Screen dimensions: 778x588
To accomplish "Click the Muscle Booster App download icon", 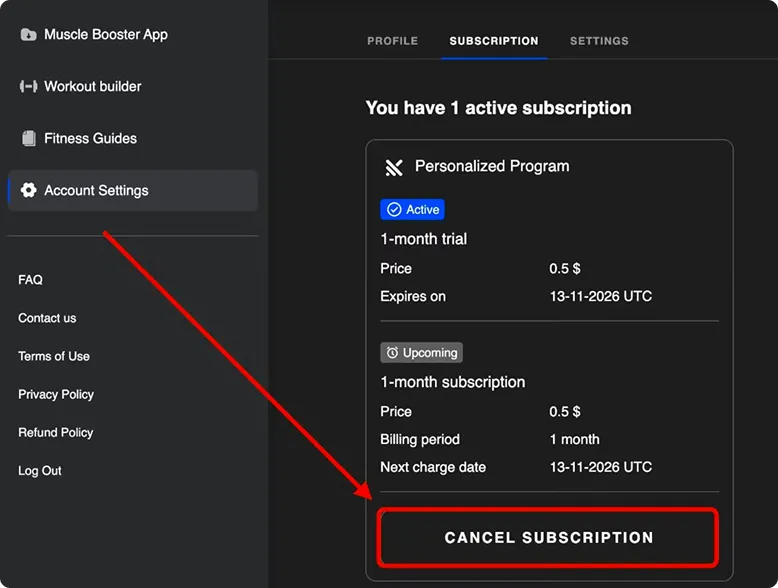I will pyautogui.click(x=28, y=35).
